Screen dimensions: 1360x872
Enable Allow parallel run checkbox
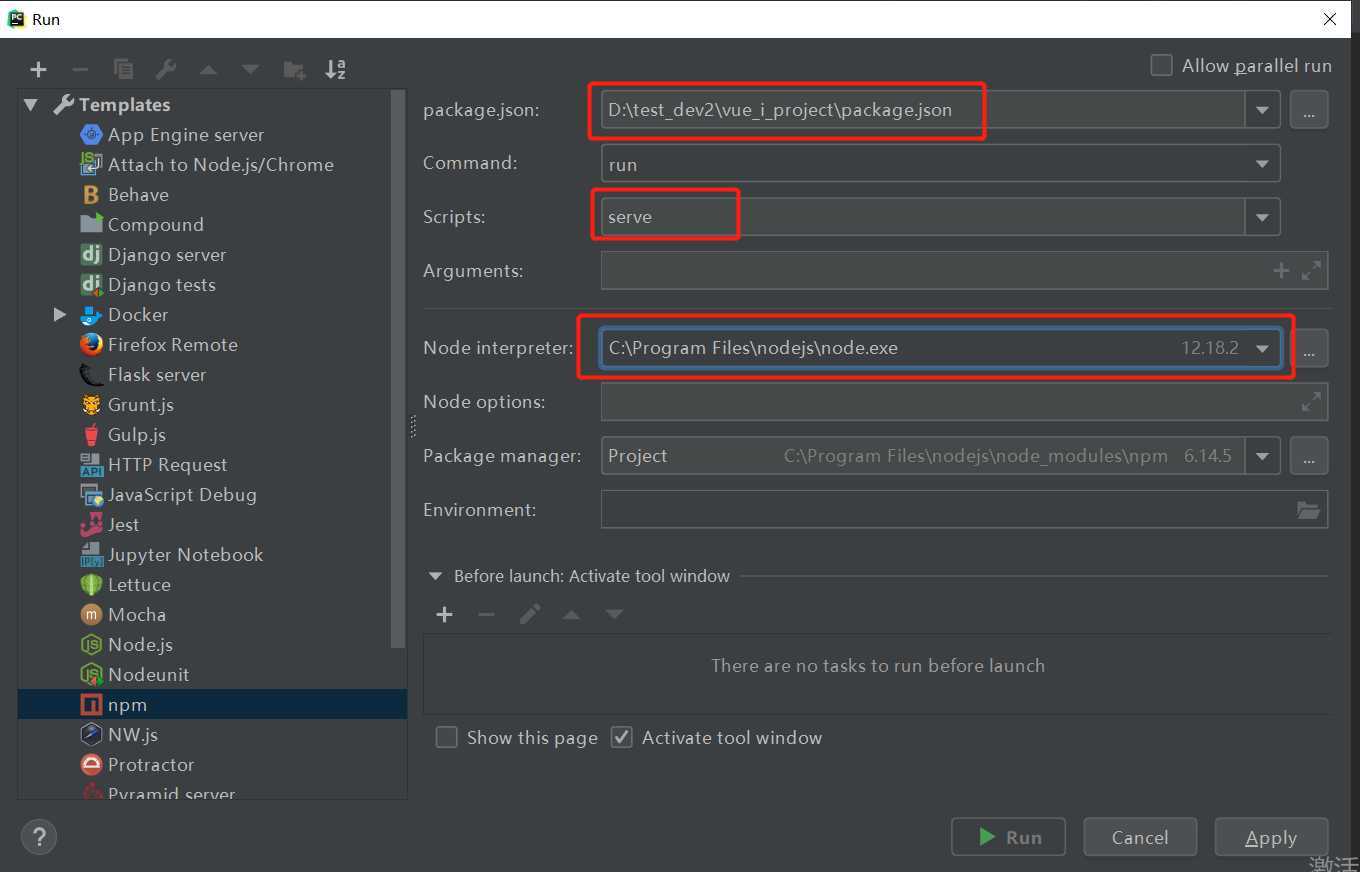[x=1161, y=66]
